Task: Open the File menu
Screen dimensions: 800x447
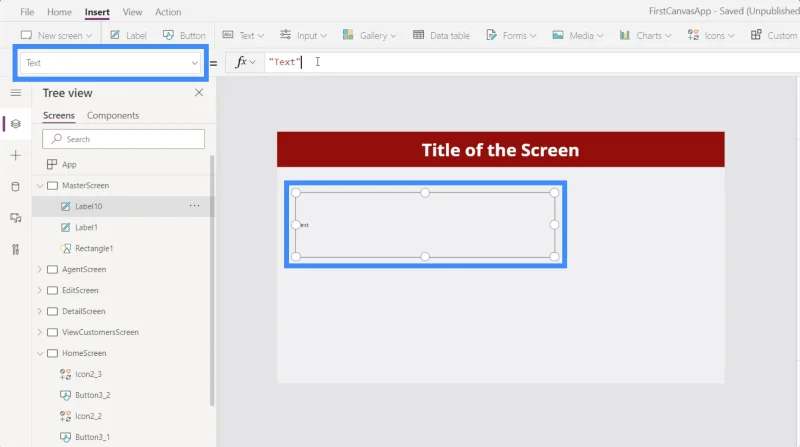Action: pyautogui.click(x=27, y=12)
